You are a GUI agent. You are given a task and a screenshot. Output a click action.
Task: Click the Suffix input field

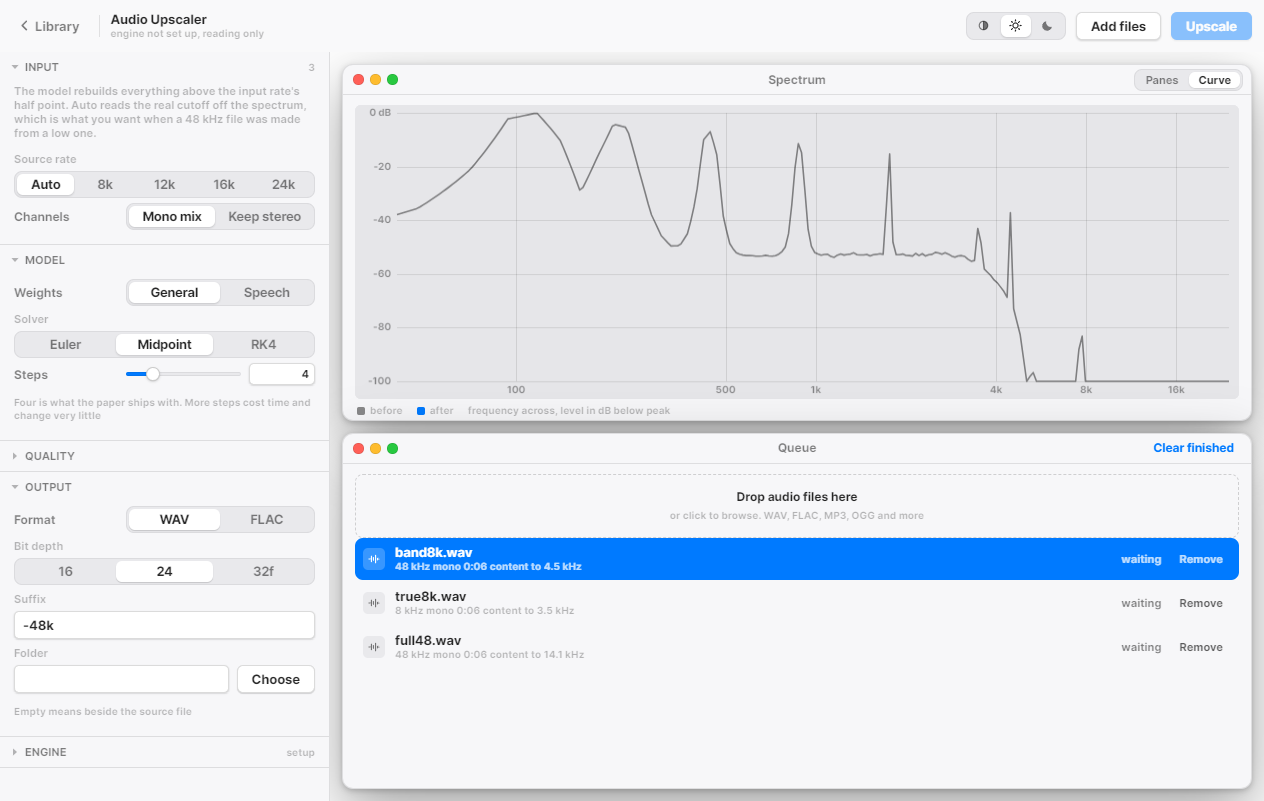pos(164,625)
